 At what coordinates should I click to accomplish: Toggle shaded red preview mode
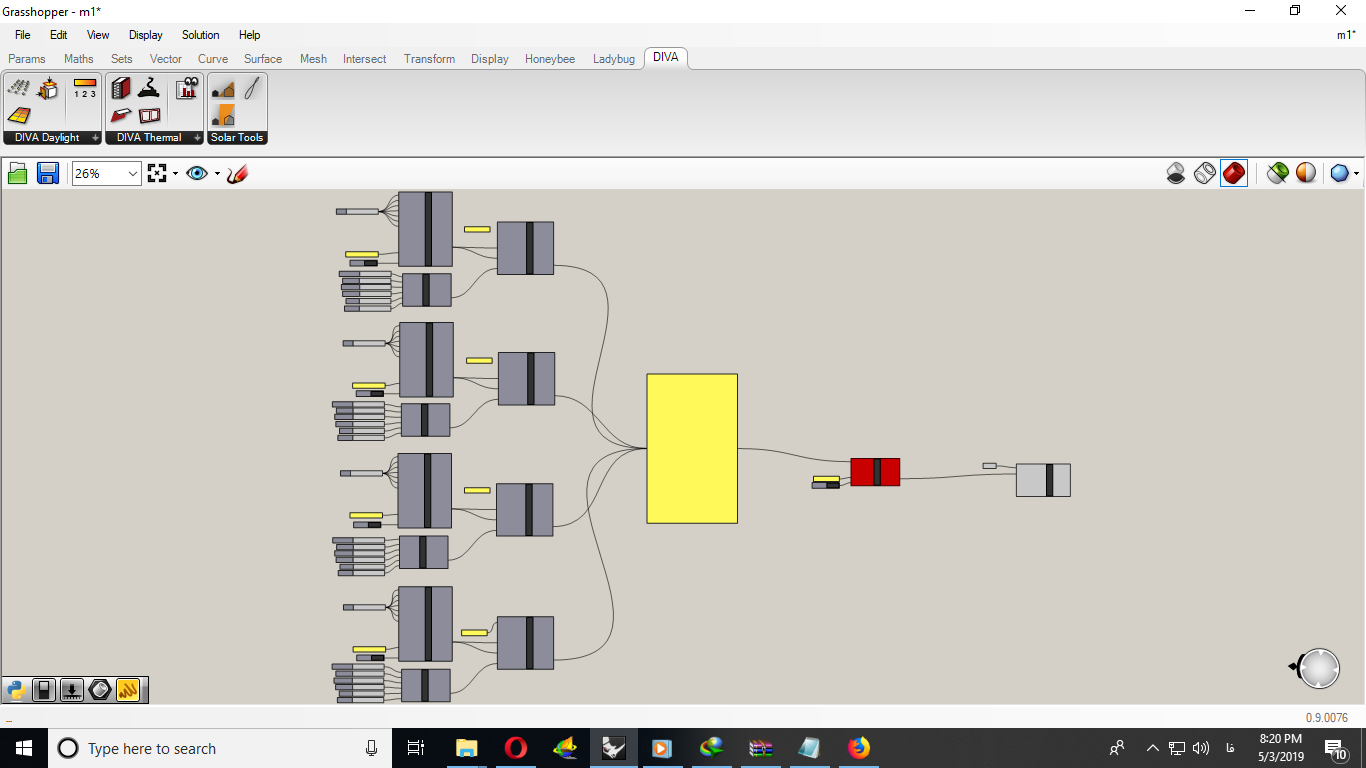point(1234,173)
